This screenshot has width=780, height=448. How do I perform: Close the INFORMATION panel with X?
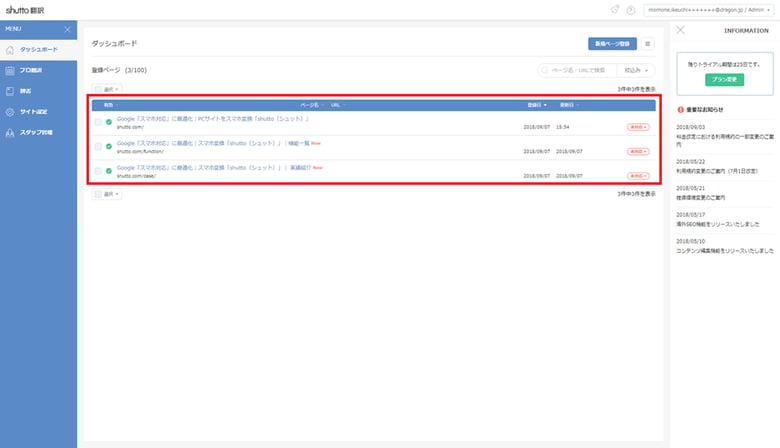click(x=681, y=30)
